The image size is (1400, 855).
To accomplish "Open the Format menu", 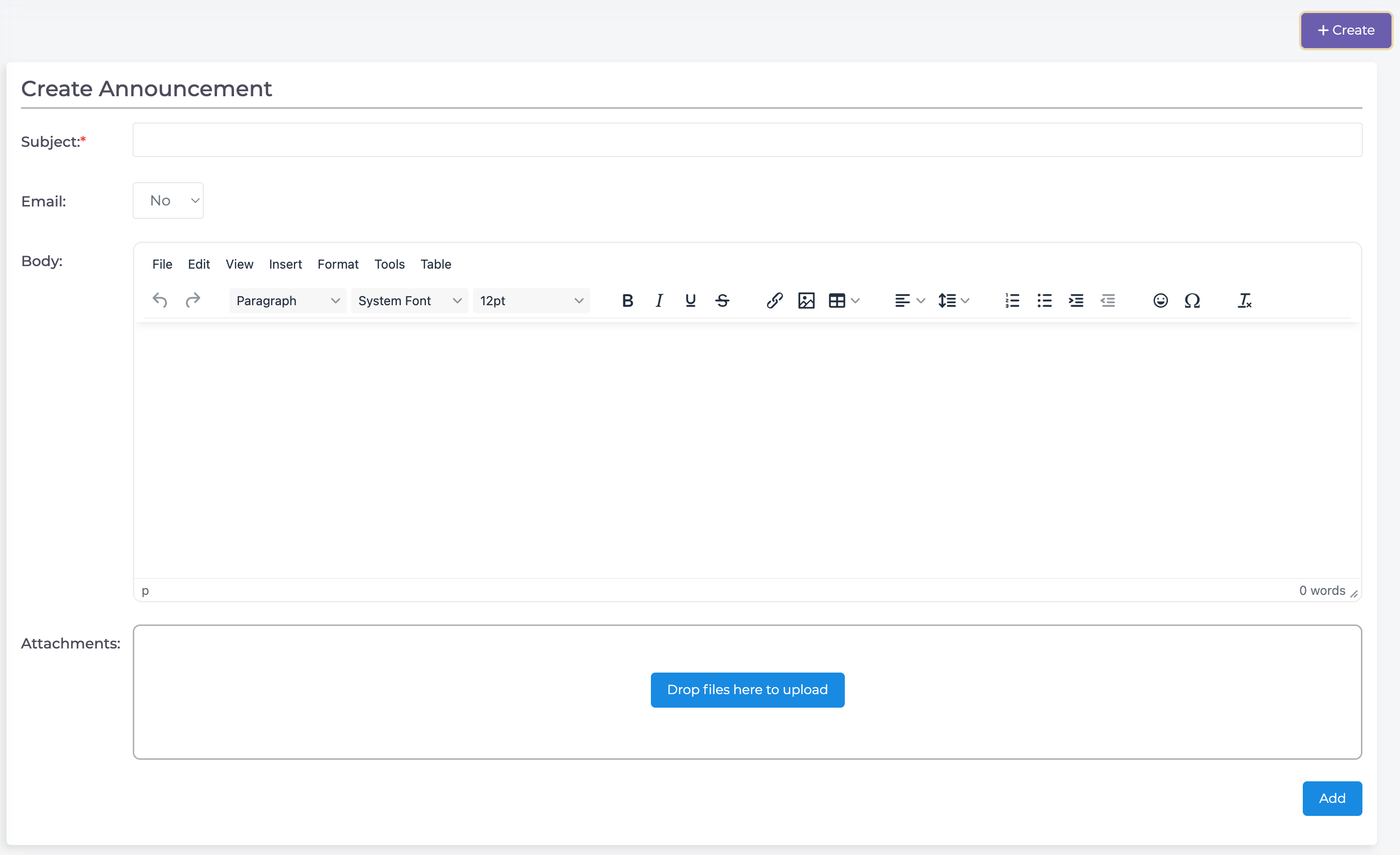I will (x=338, y=264).
